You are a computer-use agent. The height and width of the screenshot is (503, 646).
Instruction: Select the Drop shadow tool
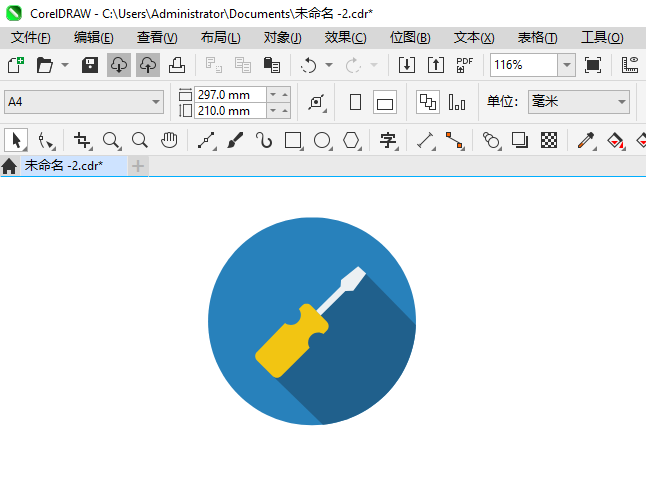click(x=520, y=140)
